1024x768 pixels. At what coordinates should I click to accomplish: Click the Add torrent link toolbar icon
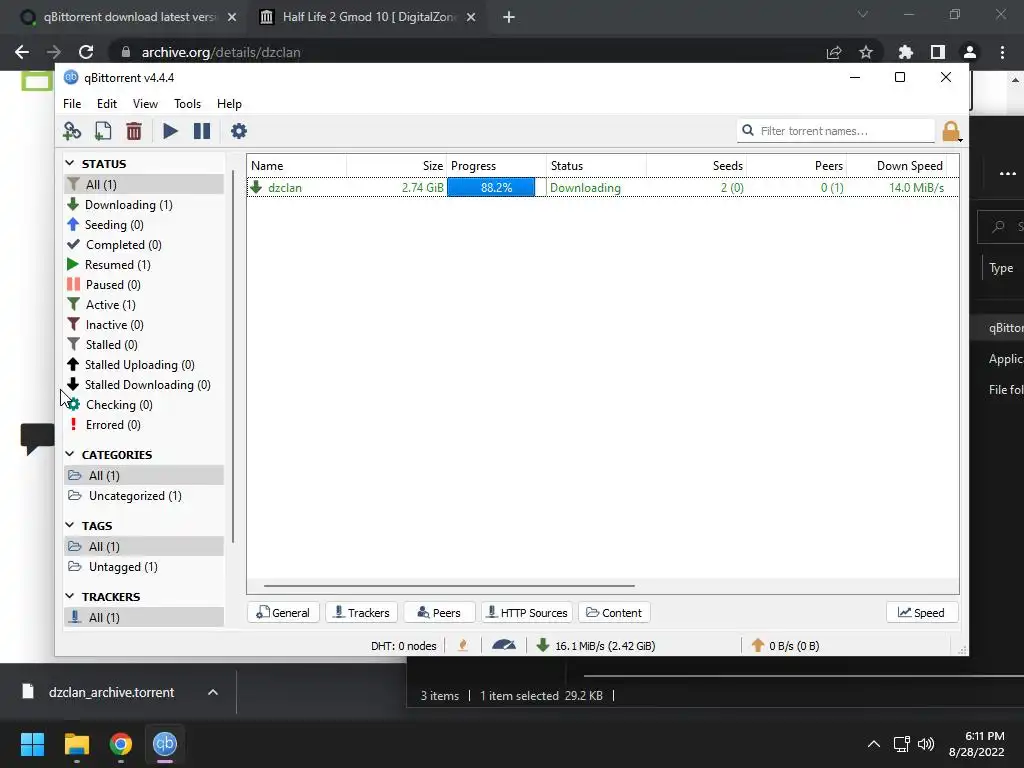[72, 131]
